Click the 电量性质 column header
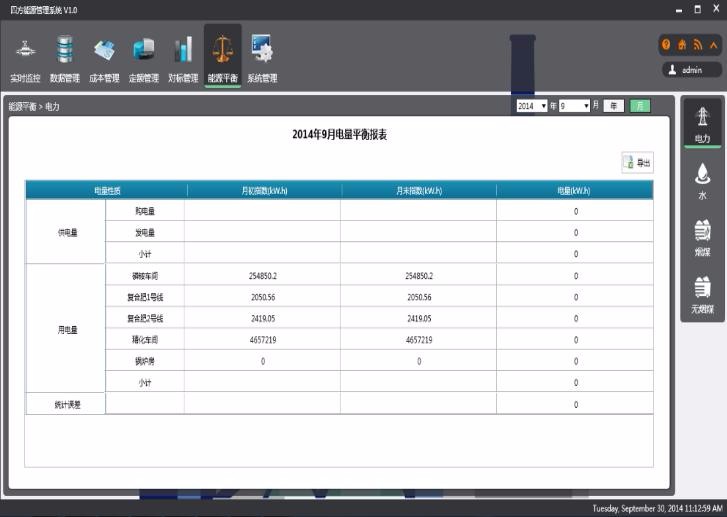 tap(107, 191)
